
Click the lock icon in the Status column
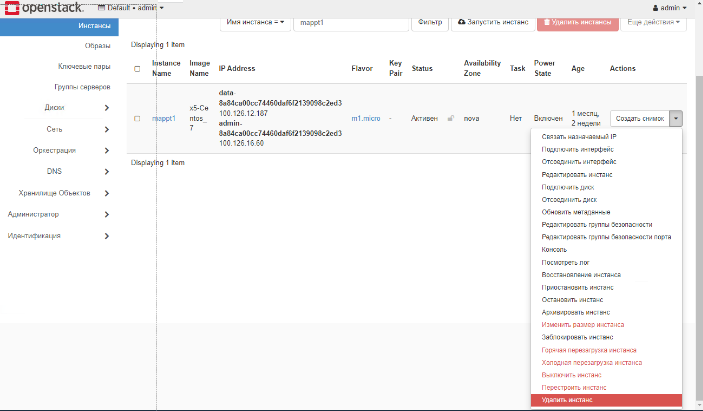451,118
